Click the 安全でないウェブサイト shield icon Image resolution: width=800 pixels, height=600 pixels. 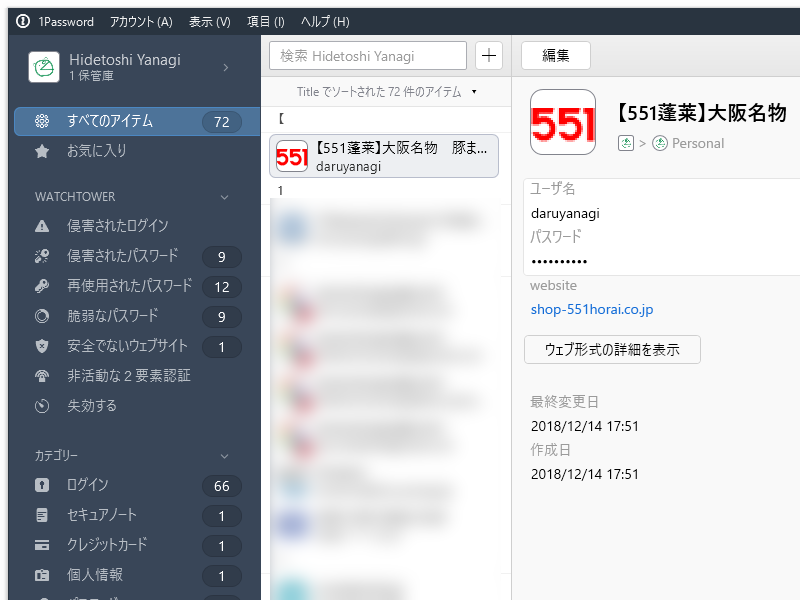[42, 346]
